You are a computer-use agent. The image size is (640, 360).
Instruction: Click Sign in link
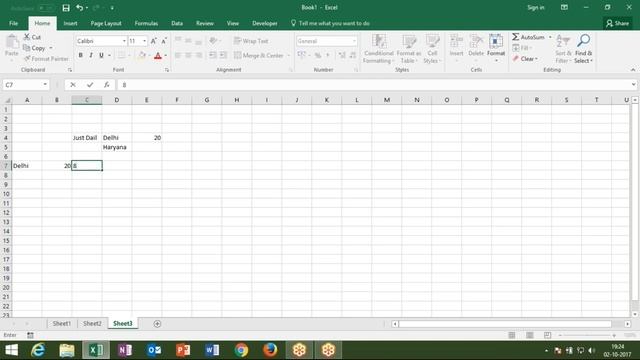click(x=536, y=8)
